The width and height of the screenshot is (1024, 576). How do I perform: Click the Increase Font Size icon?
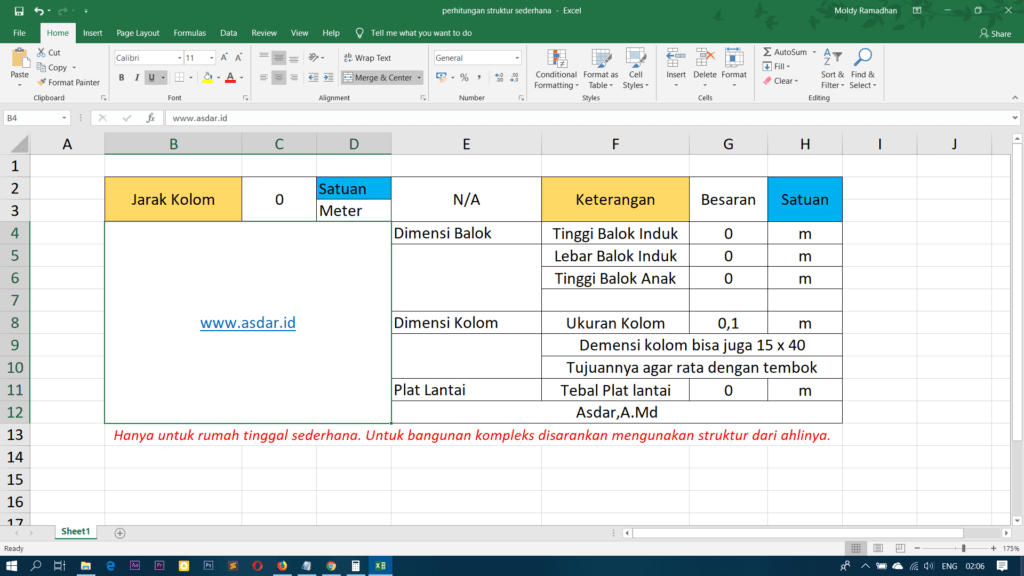pos(225,58)
